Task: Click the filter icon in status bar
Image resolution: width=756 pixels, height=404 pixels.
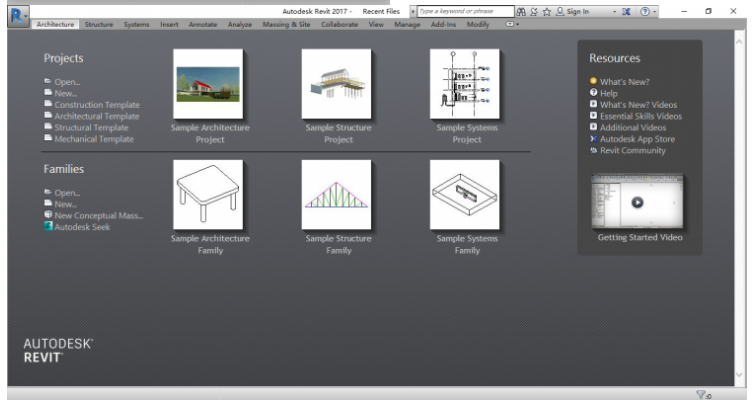Action: [x=703, y=395]
